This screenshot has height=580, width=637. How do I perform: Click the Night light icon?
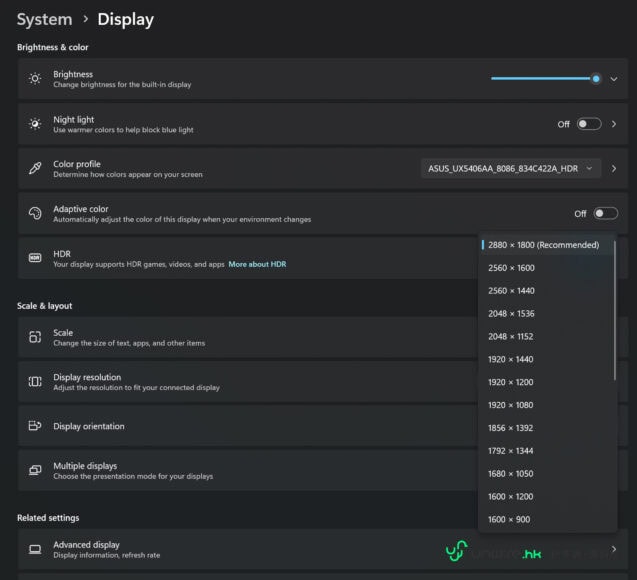35,123
